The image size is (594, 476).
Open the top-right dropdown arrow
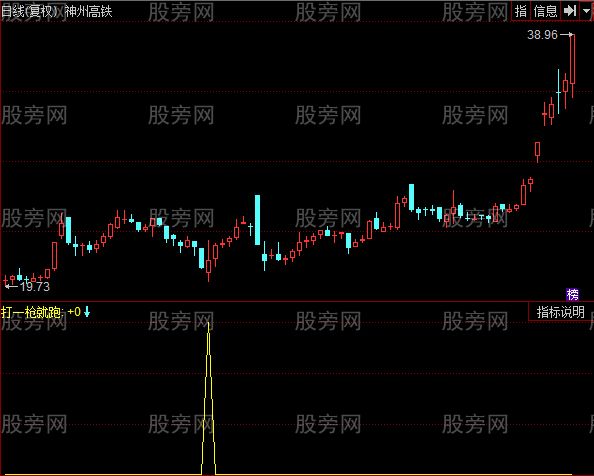point(586,11)
